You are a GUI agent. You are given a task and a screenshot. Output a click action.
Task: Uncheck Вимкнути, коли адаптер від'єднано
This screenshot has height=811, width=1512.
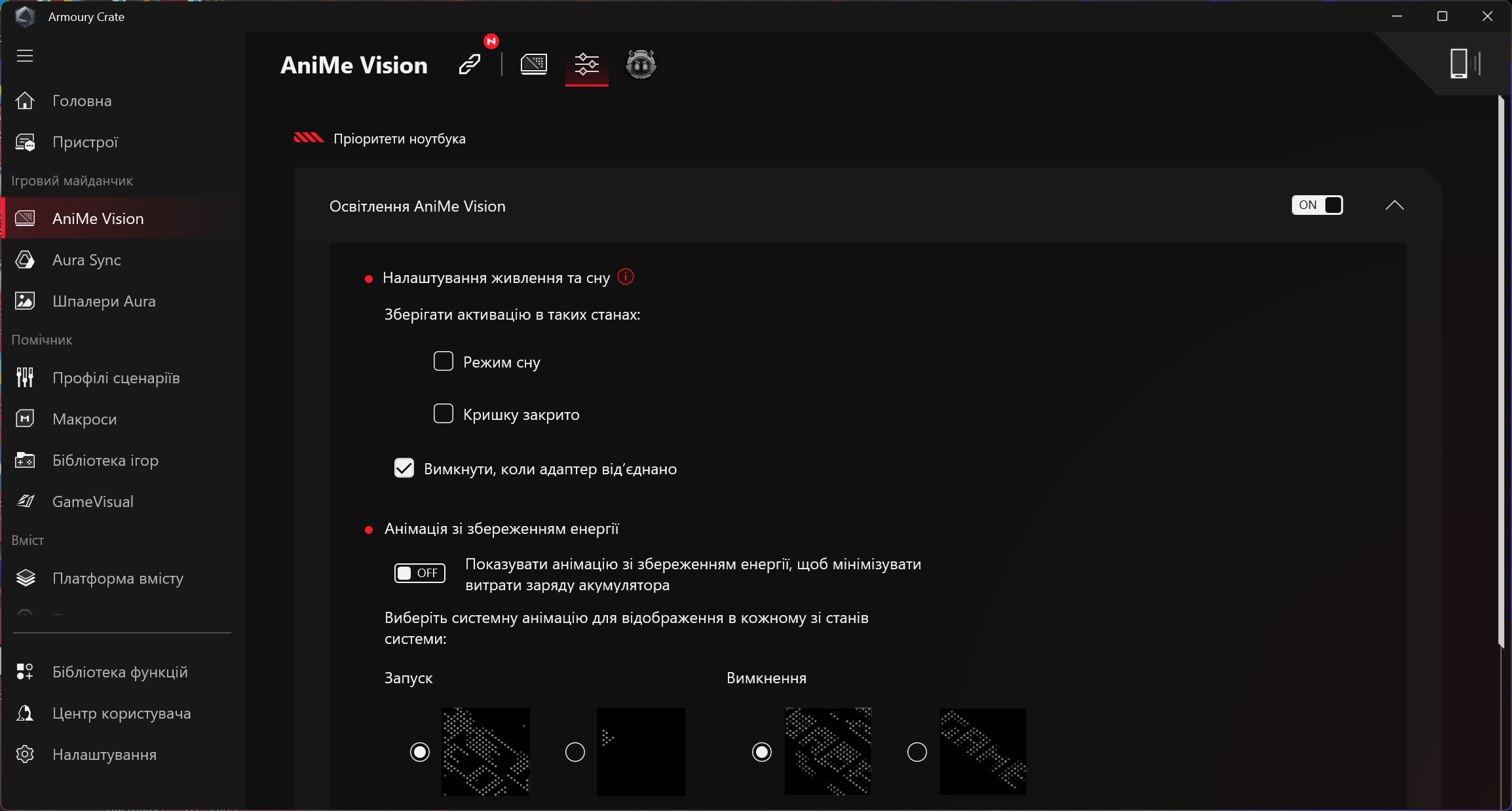click(x=404, y=468)
